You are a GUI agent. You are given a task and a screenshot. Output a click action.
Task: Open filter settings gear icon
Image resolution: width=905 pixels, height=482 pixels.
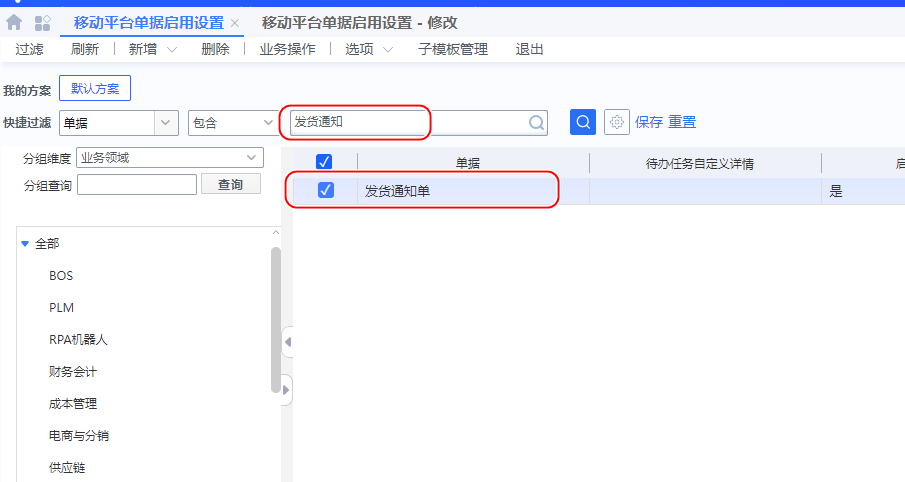coord(617,122)
